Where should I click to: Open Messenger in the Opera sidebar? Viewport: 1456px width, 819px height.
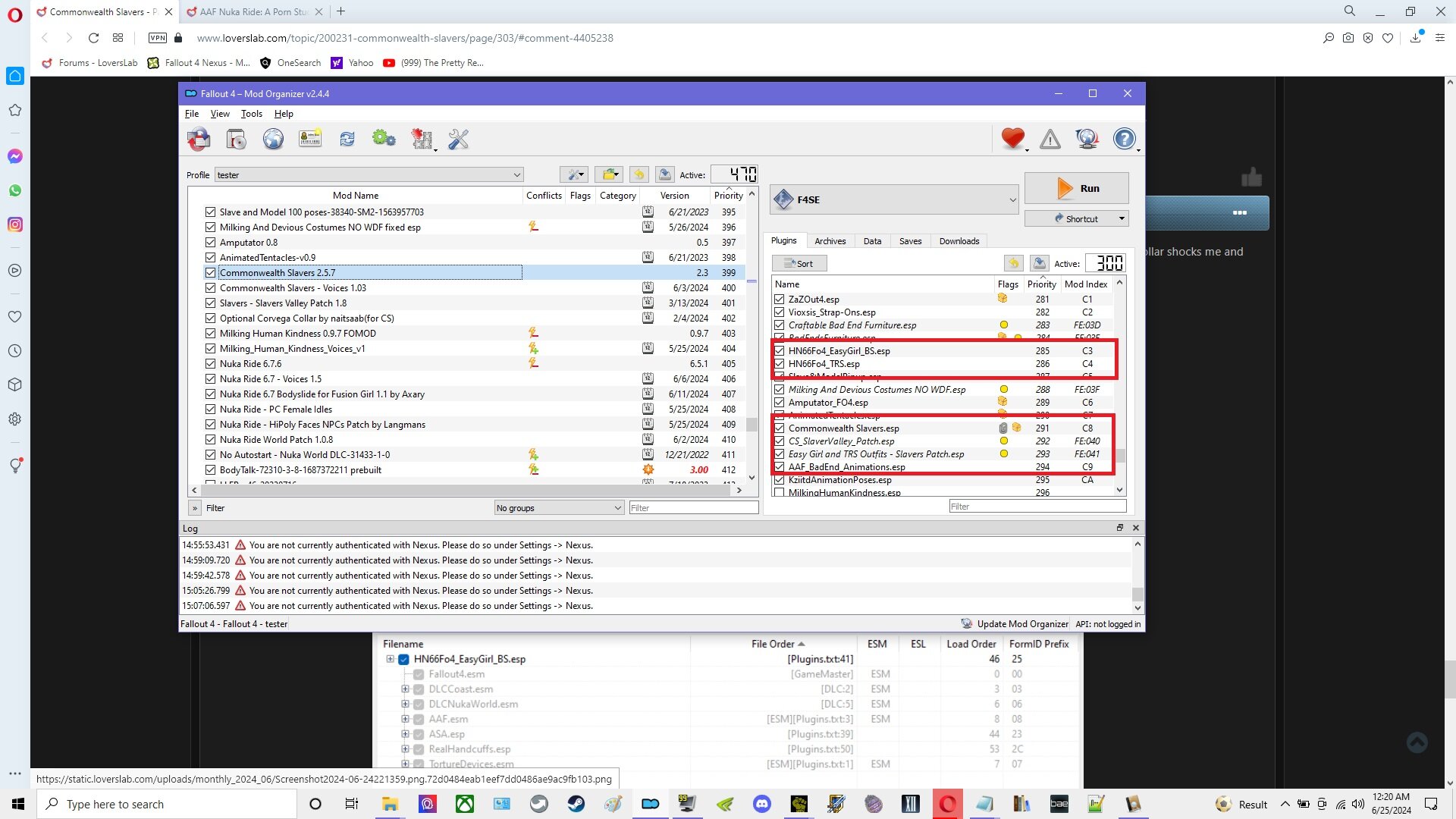15,156
